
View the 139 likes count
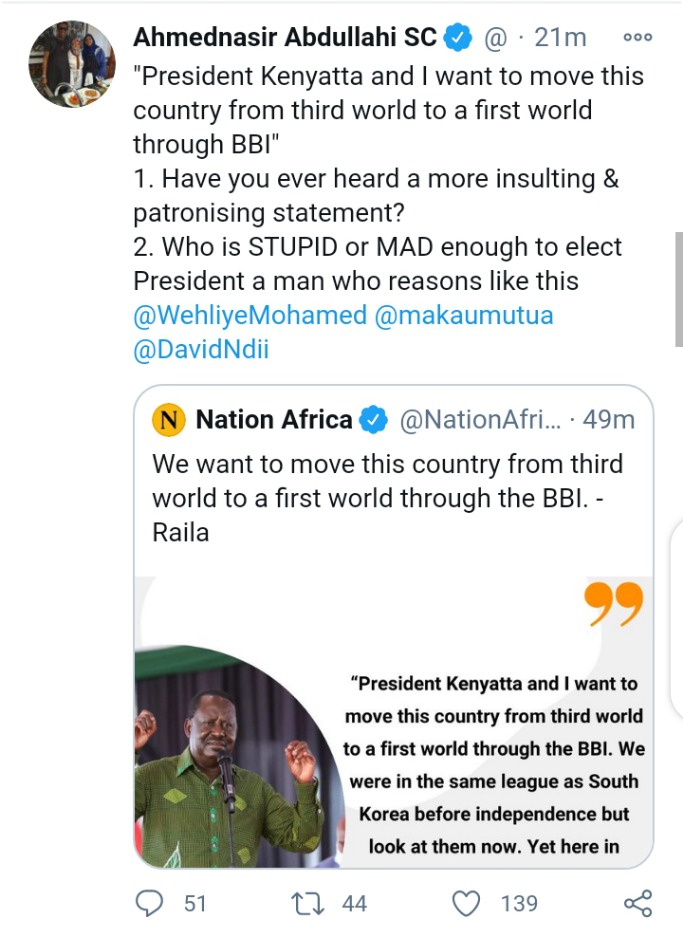(519, 903)
